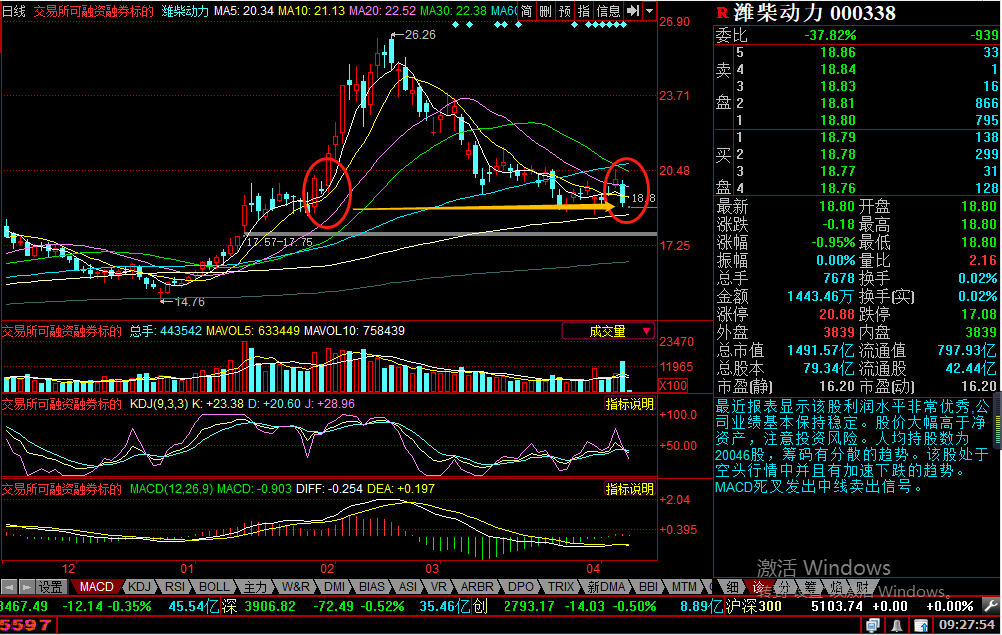This screenshot has height=635, width=1002.
Task: Click the 涨停 limit-up price 20.88
Action: [x=837, y=314]
